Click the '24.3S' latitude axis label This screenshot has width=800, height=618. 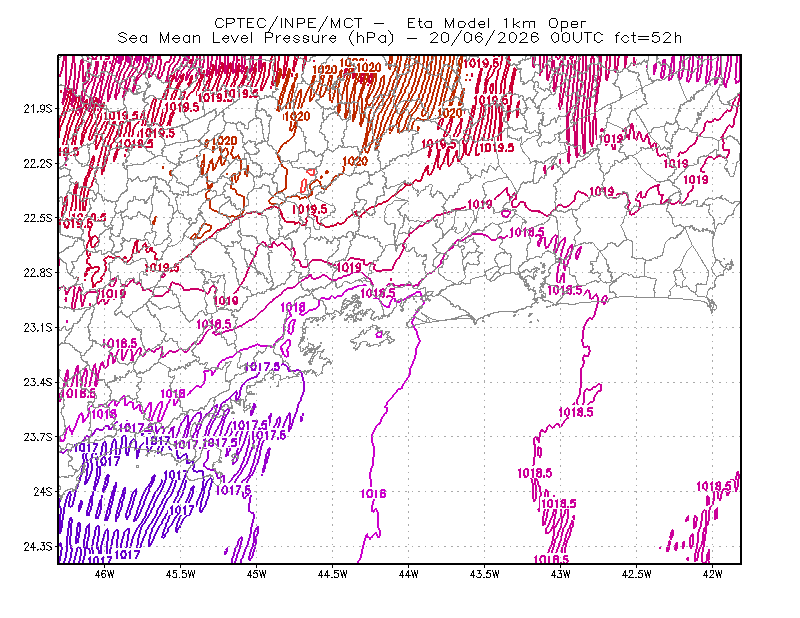click(x=38, y=547)
